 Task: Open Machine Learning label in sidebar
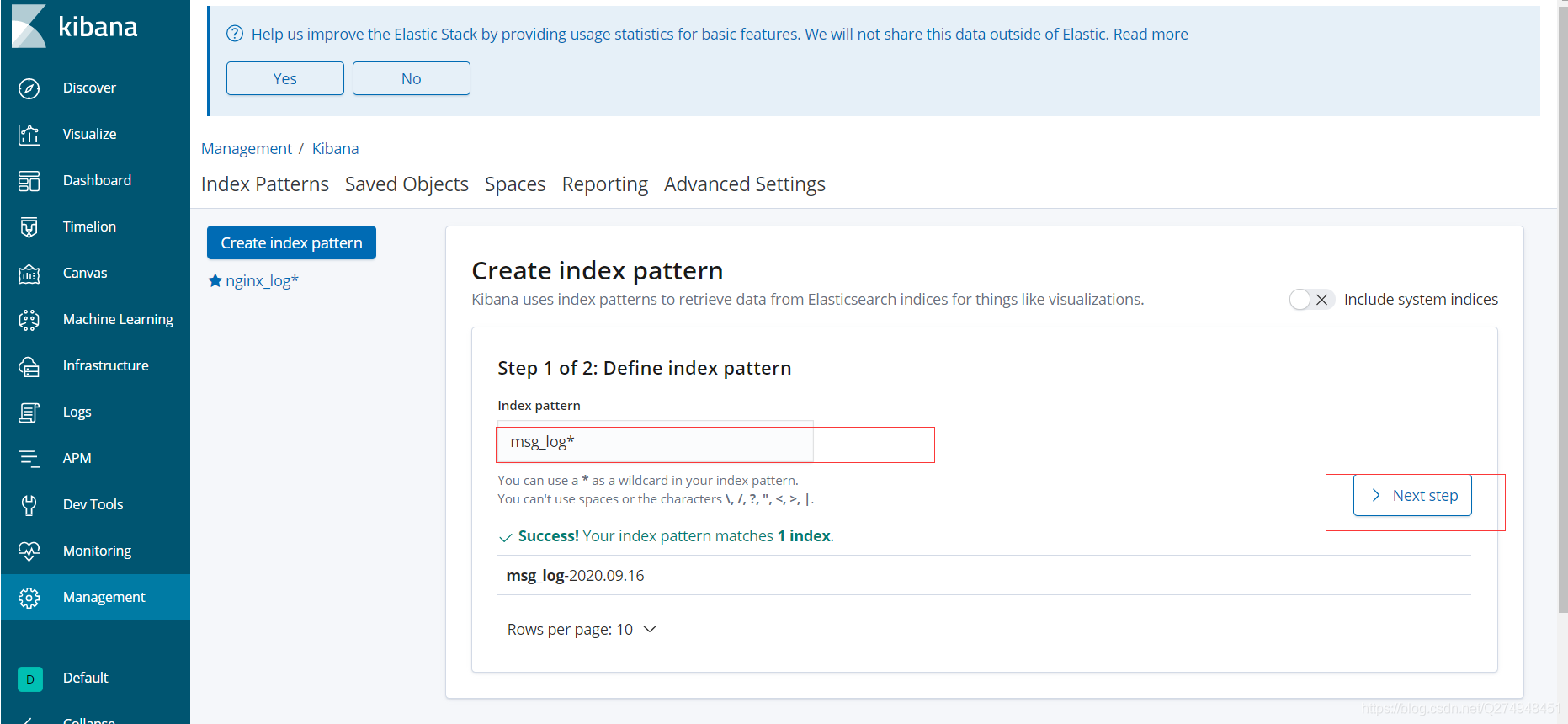point(118,319)
